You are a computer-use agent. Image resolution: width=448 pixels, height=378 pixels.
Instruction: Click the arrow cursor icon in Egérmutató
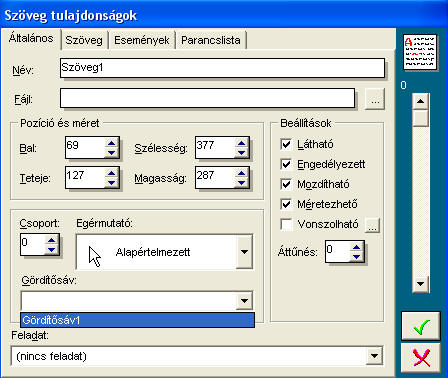(95, 256)
